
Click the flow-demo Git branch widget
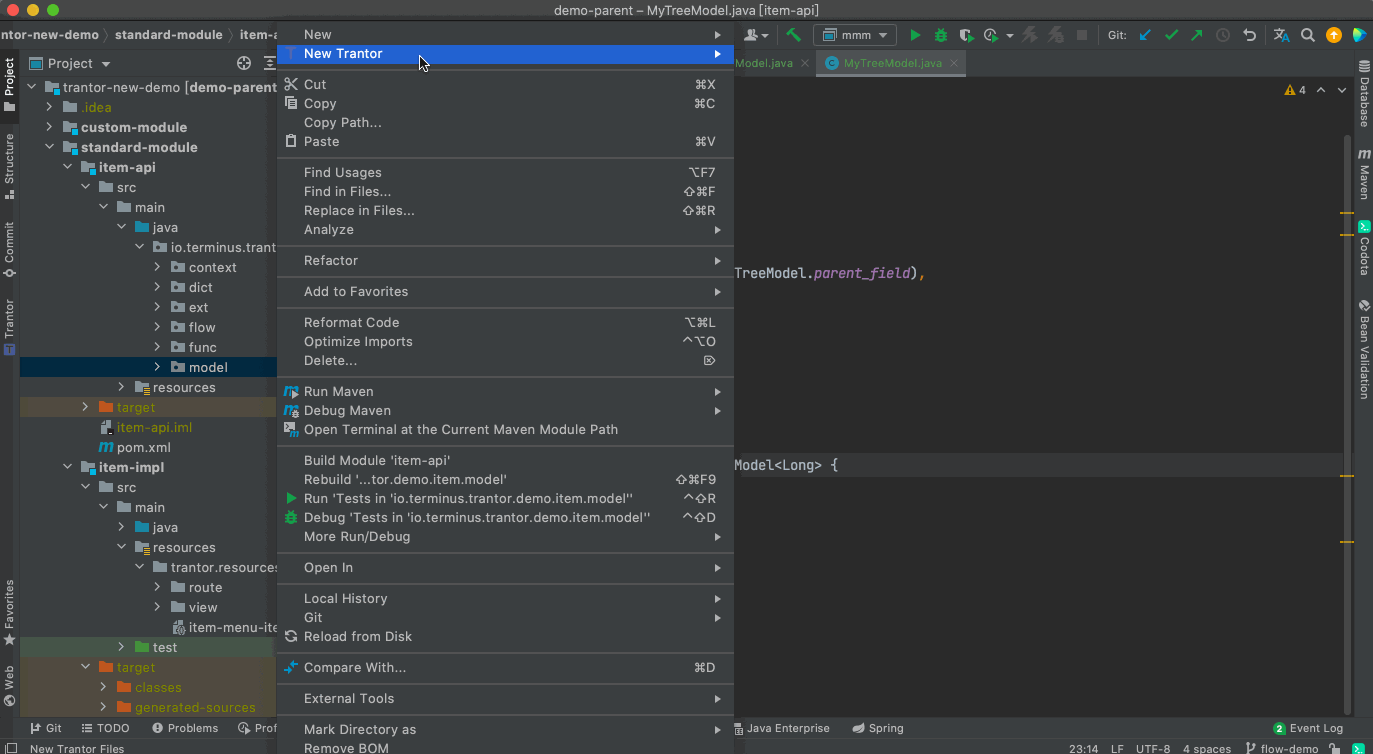(x=1289, y=748)
